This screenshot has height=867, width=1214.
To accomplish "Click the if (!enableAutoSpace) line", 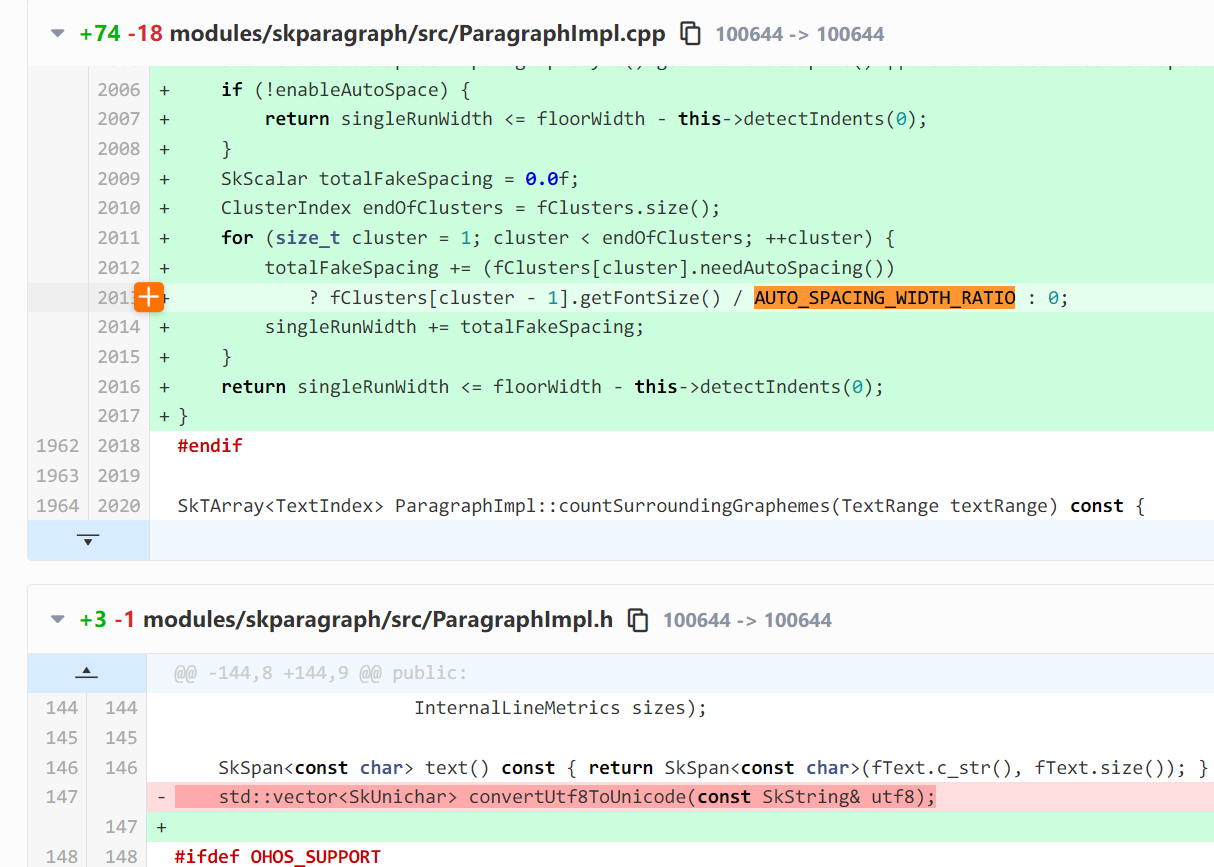I will pyautogui.click(x=345, y=90).
